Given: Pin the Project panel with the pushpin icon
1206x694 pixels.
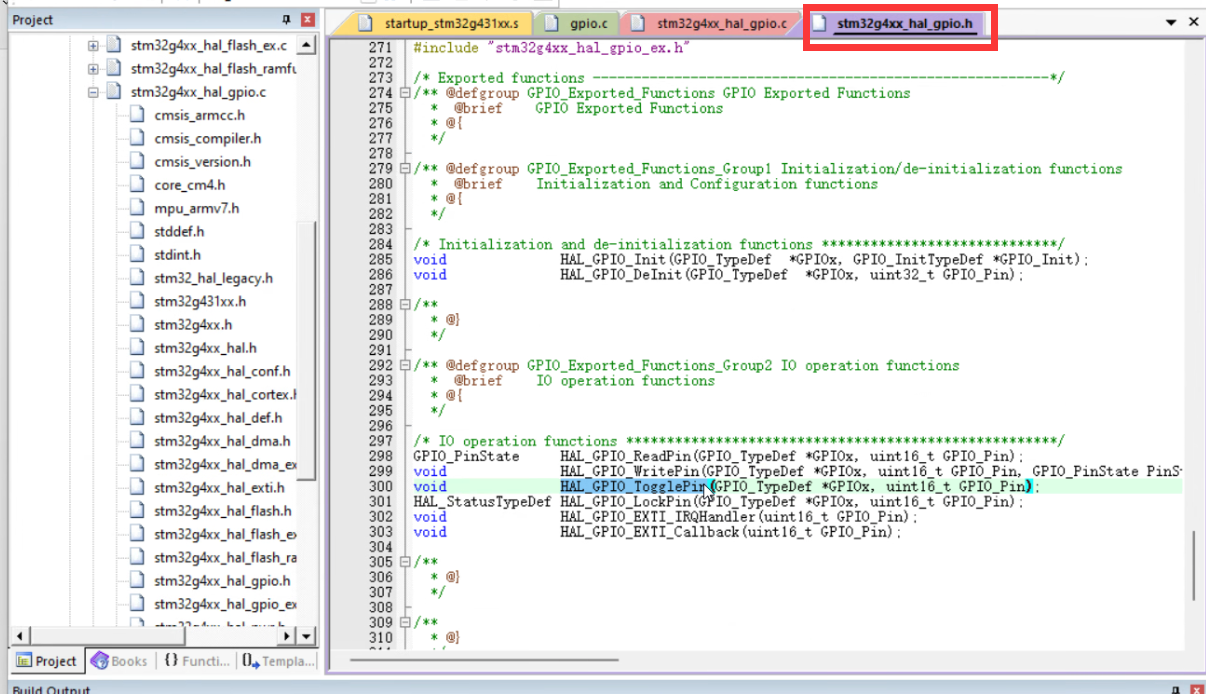Looking at the screenshot, I should click(287, 20).
